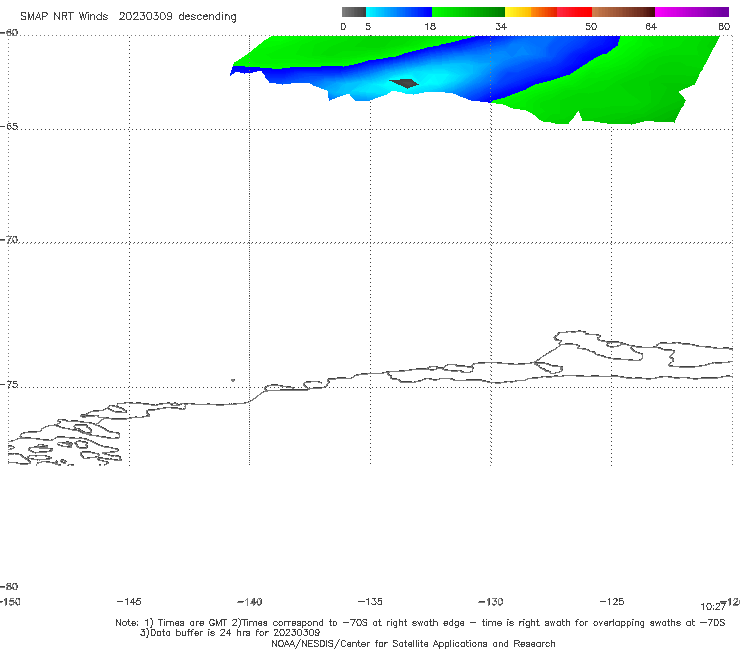Click the dark gray patch inside the blue swath
The height and width of the screenshot is (650, 740).
404,84
